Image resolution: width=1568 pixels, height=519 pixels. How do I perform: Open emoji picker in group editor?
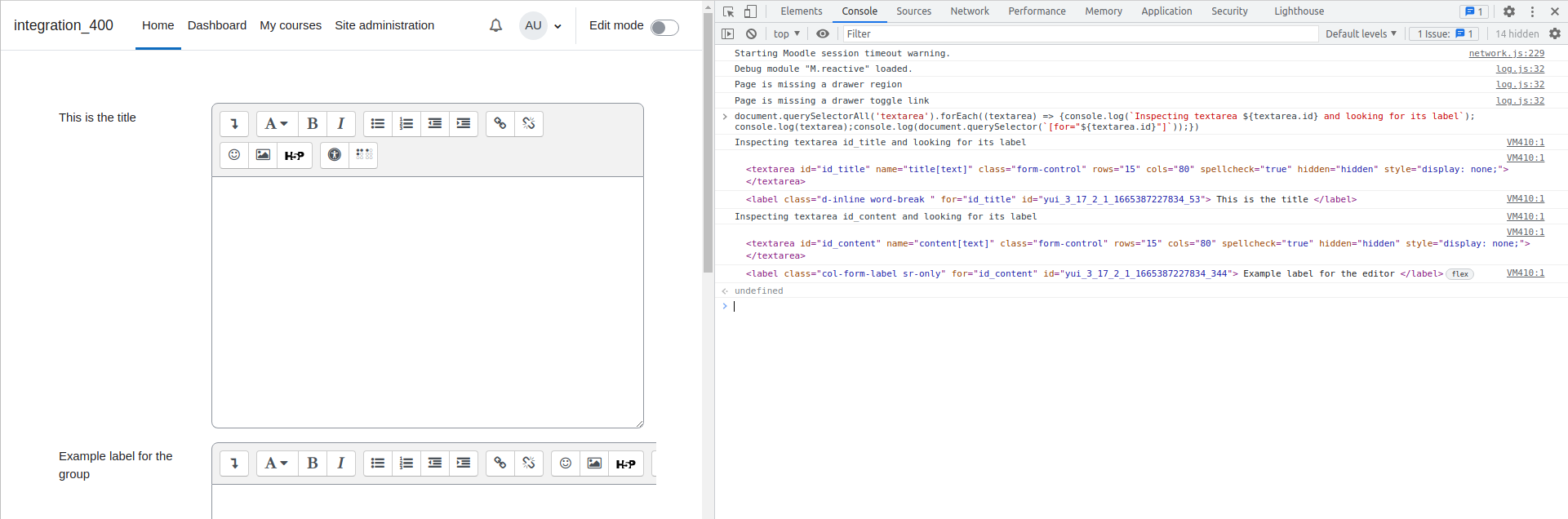[566, 464]
